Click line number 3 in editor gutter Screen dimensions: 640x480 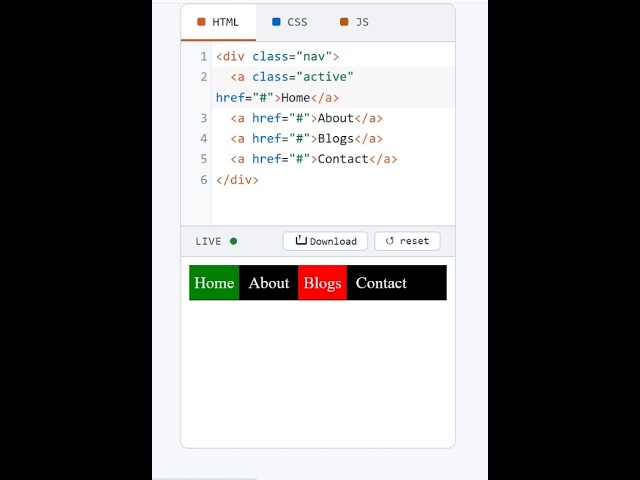point(204,118)
